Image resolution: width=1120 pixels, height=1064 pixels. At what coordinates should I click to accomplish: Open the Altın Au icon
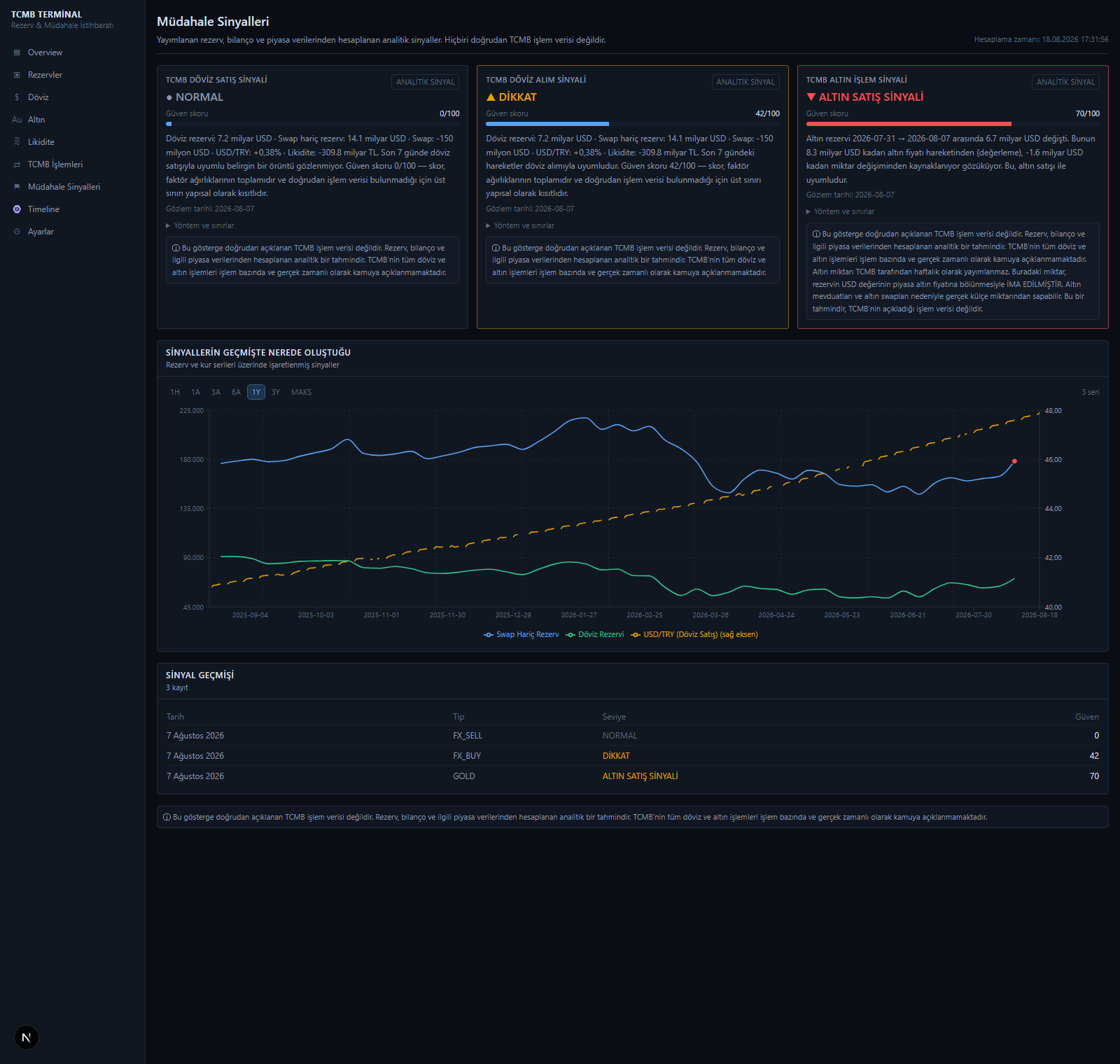(17, 120)
